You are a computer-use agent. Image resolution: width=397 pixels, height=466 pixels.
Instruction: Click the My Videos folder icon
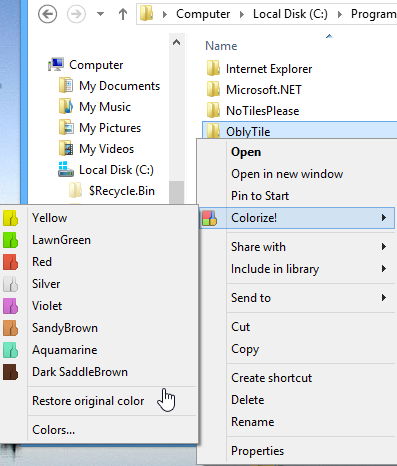[x=66, y=148]
